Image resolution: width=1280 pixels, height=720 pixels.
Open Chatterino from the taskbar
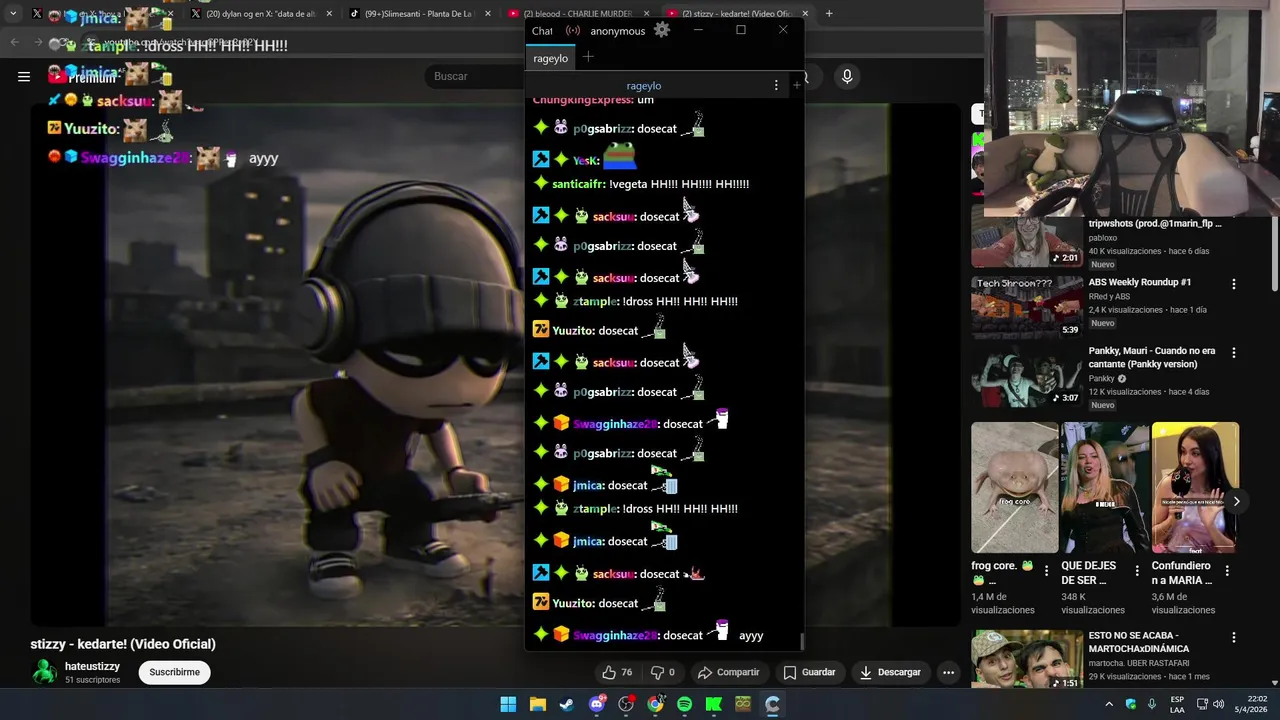[772, 704]
